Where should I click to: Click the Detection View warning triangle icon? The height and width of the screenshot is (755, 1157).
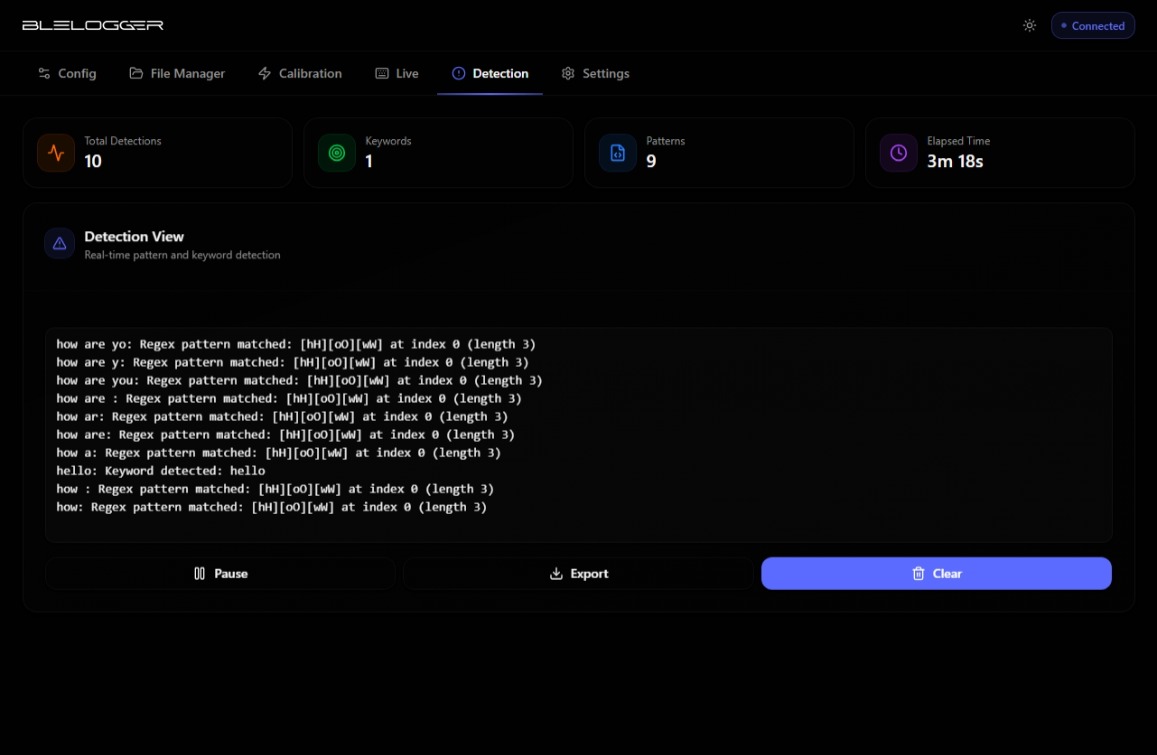60,244
